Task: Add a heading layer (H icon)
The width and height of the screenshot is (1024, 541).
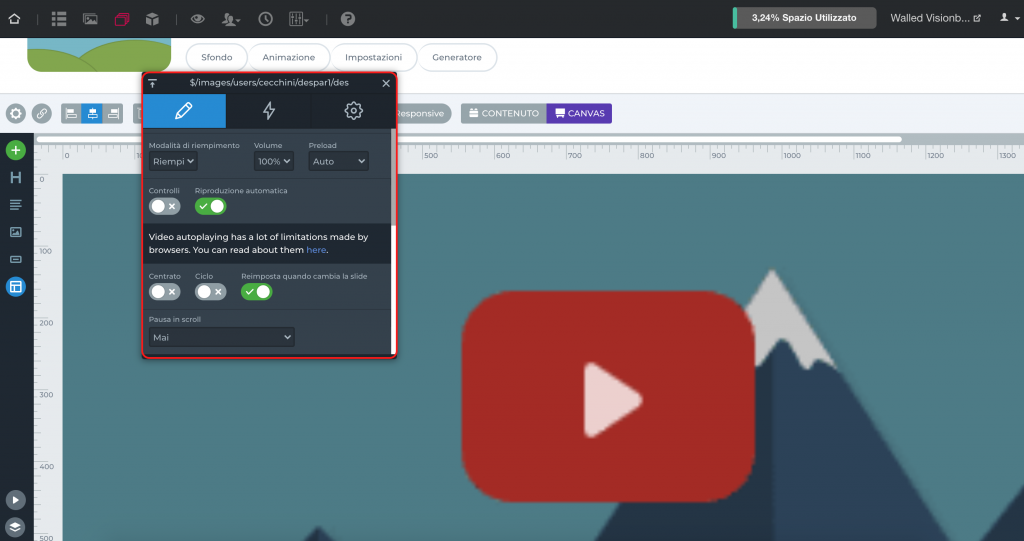Action: (x=16, y=177)
